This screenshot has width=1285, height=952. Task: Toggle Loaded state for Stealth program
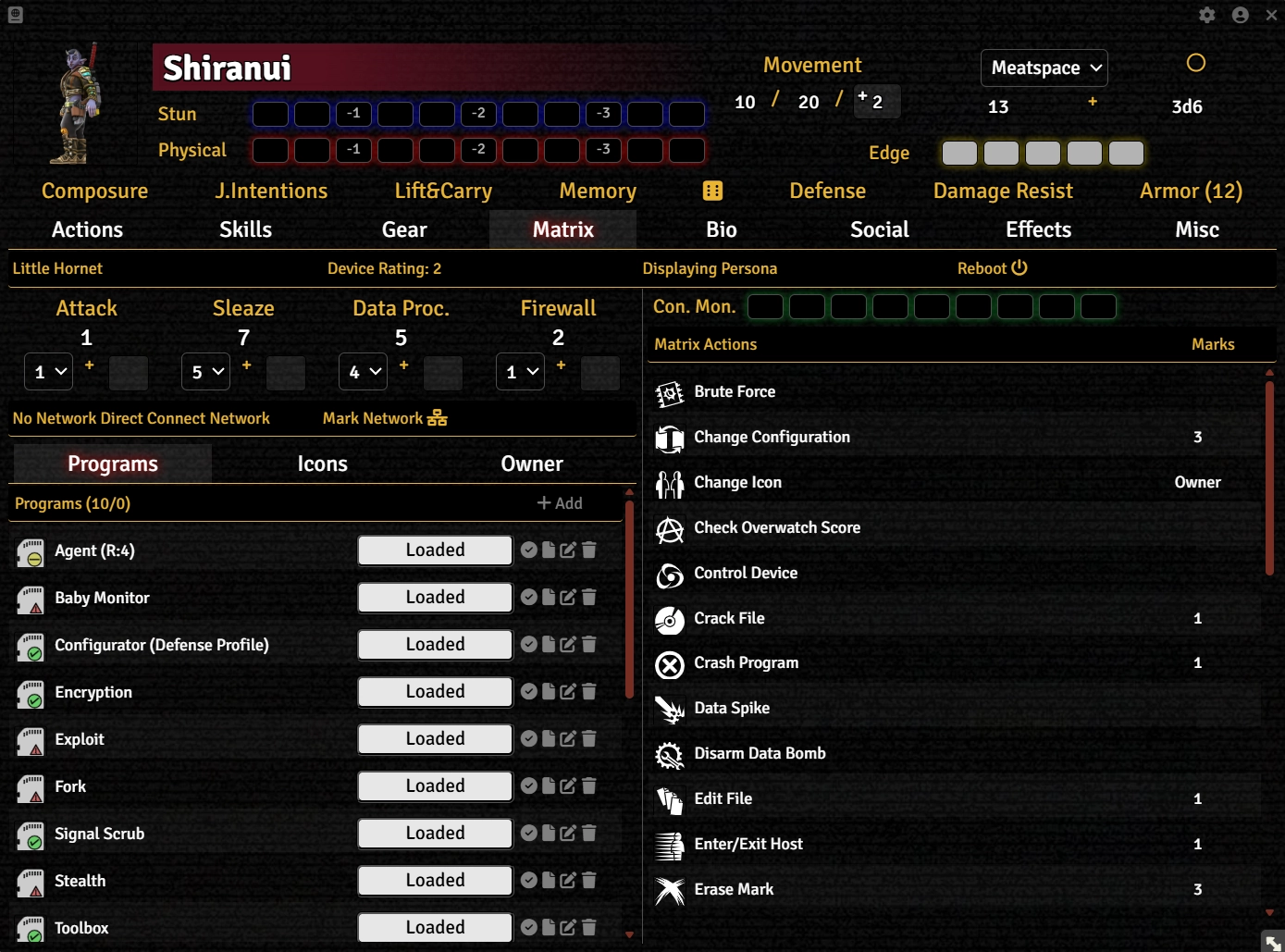tap(435, 881)
